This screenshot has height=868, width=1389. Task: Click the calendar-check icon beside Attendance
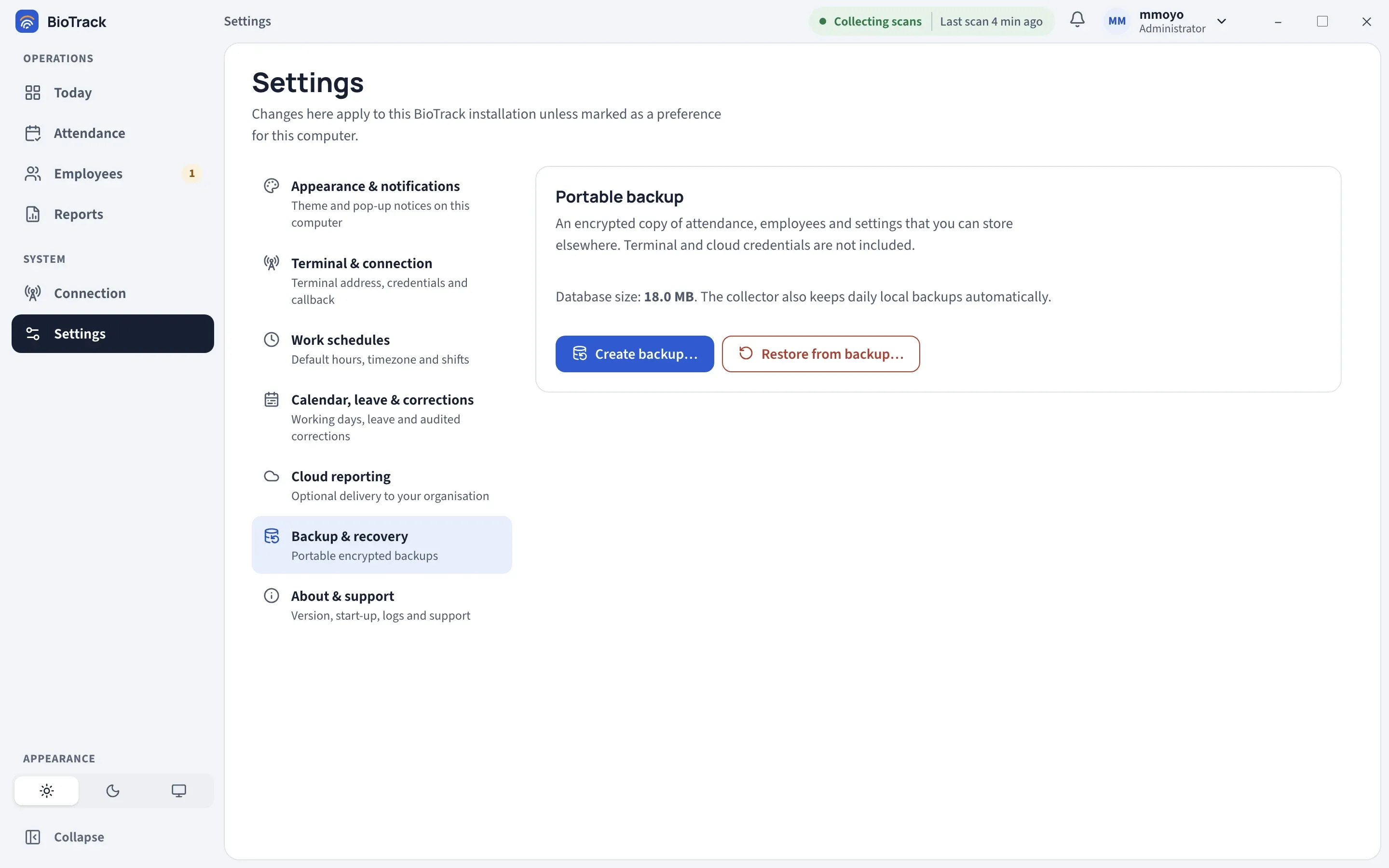point(33,133)
